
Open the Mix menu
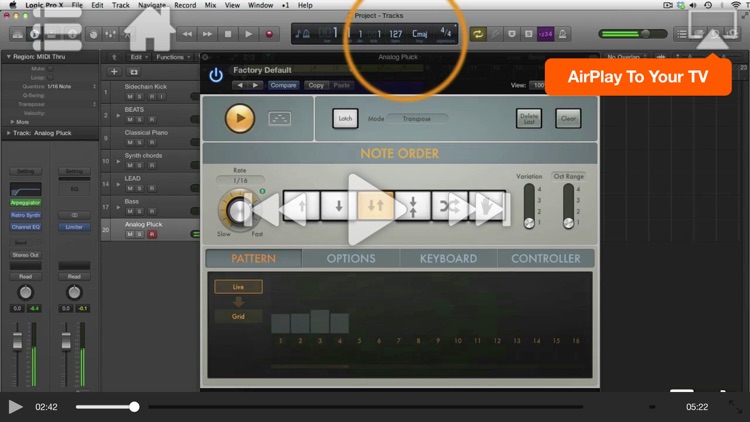[210, 5]
